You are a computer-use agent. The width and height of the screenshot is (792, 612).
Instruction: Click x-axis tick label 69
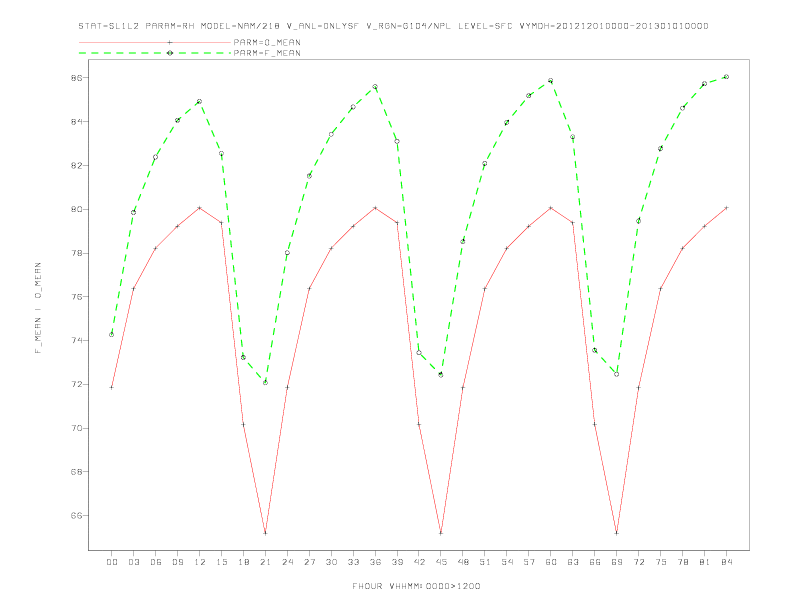[617, 562]
